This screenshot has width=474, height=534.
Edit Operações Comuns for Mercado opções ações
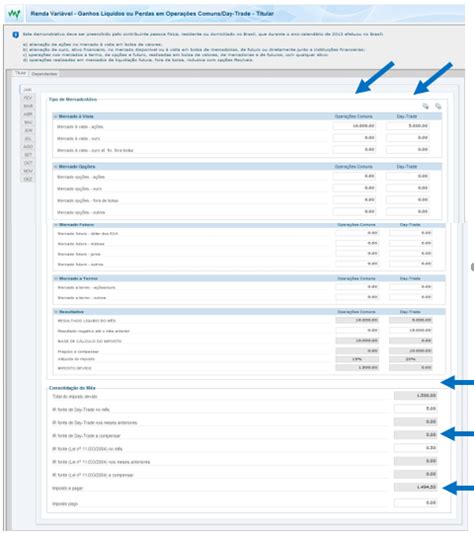pos(354,176)
